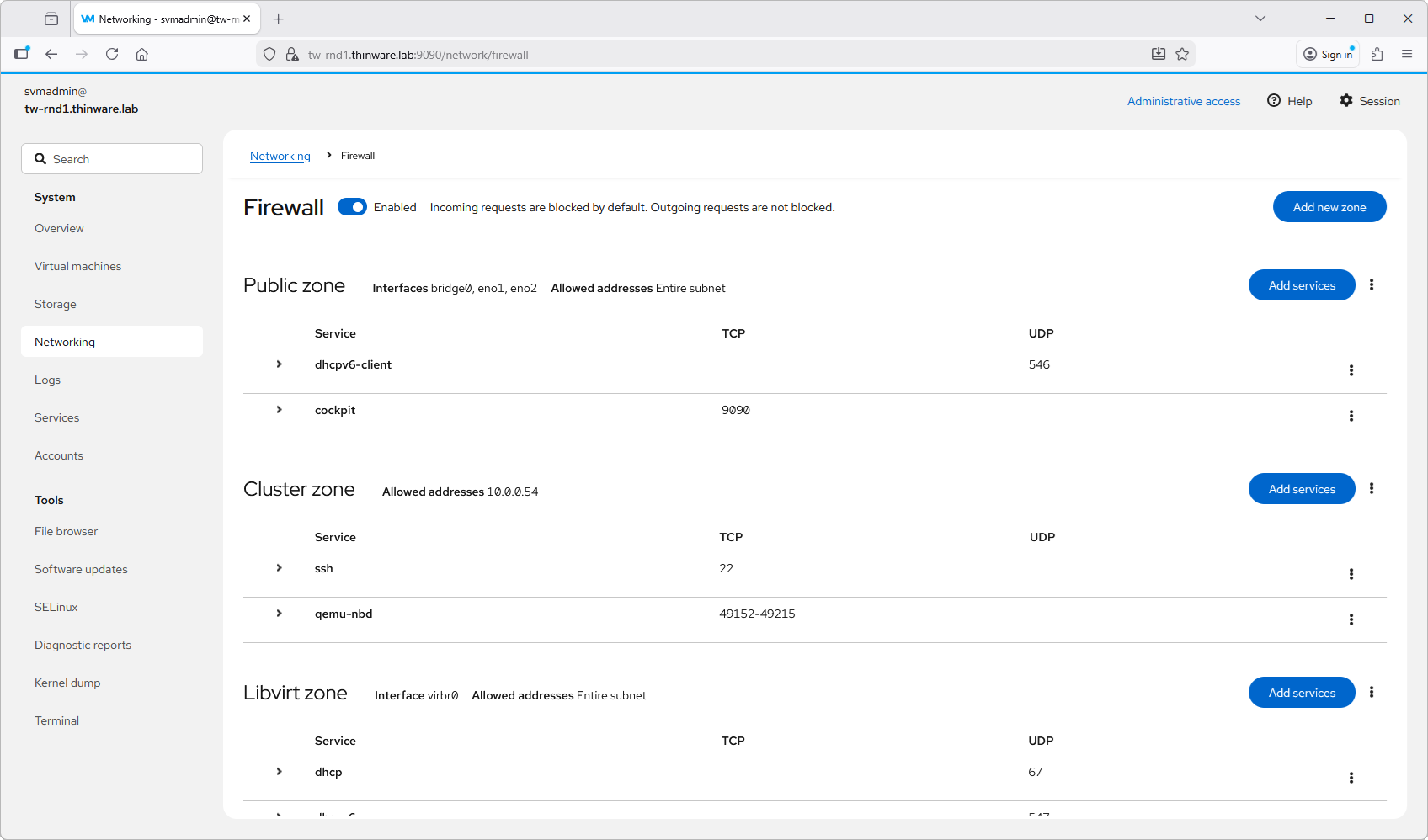Viewport: 1428px width, 840px height.
Task: Click the browser address bar
Action: pyautogui.click(x=724, y=55)
